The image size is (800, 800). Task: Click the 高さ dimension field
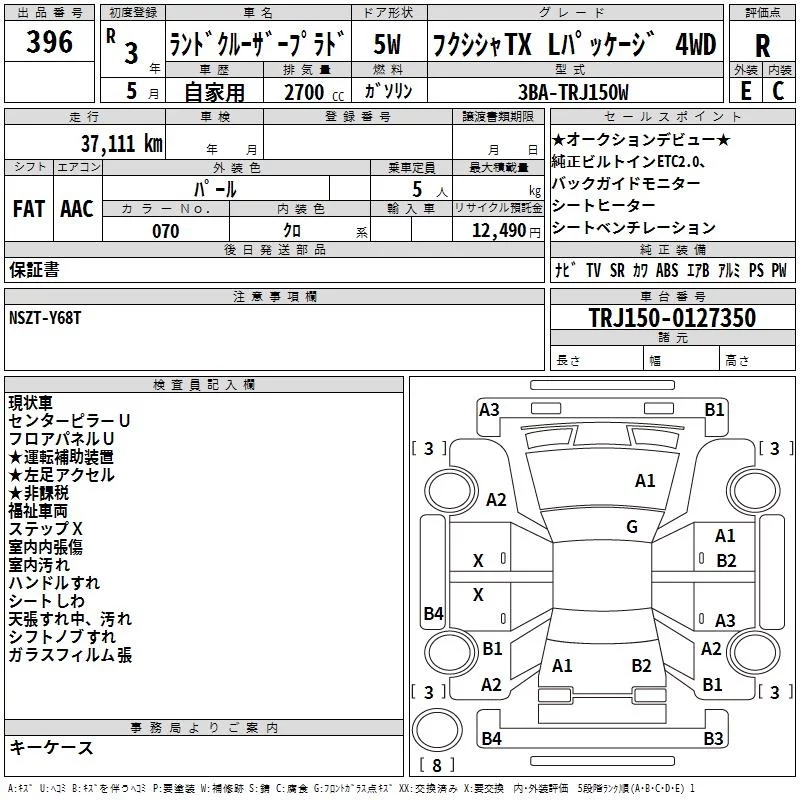point(758,360)
